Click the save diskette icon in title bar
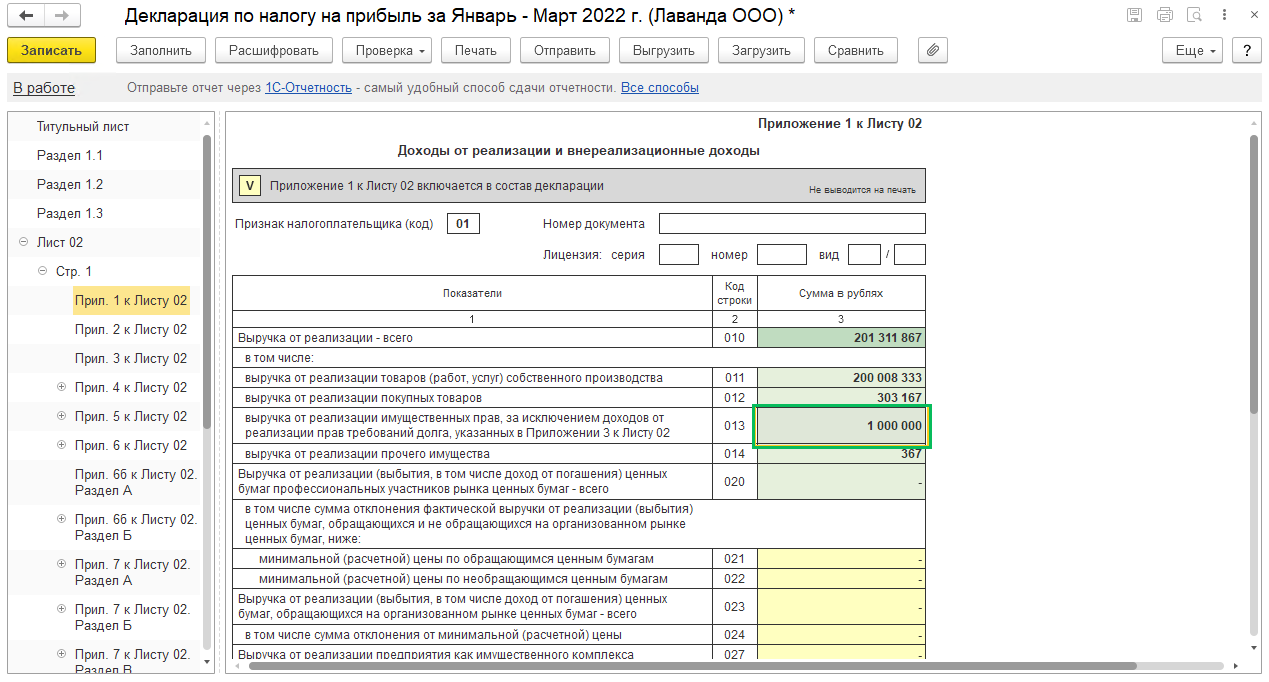The image size is (1269, 682). click(1134, 15)
